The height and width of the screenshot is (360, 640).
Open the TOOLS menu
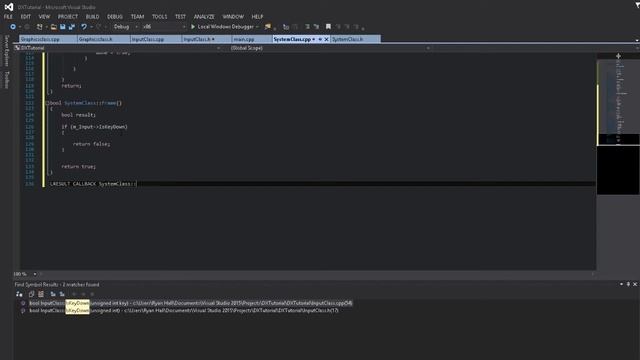[x=160, y=17]
